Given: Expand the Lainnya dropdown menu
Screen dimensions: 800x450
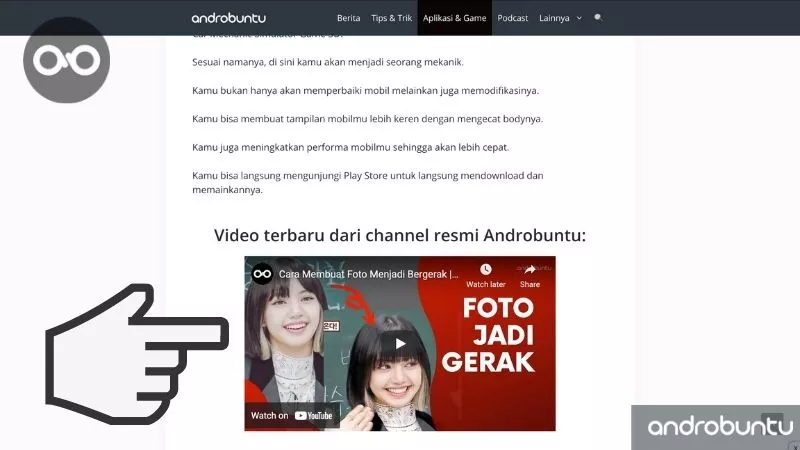Looking at the screenshot, I should click(x=560, y=18).
